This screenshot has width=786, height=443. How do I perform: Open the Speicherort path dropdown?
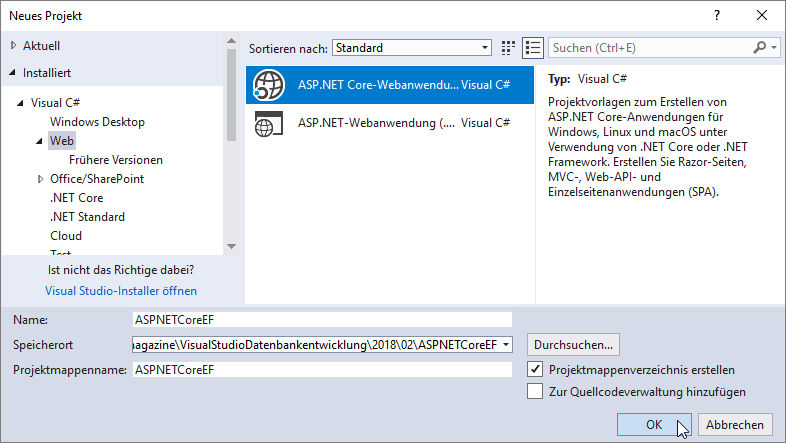(506, 345)
